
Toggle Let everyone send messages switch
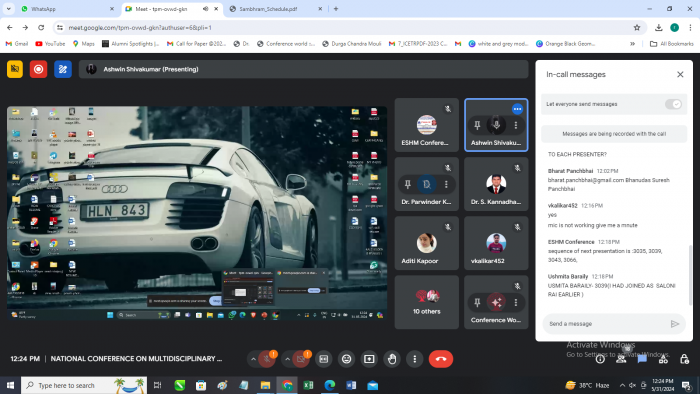(x=673, y=104)
